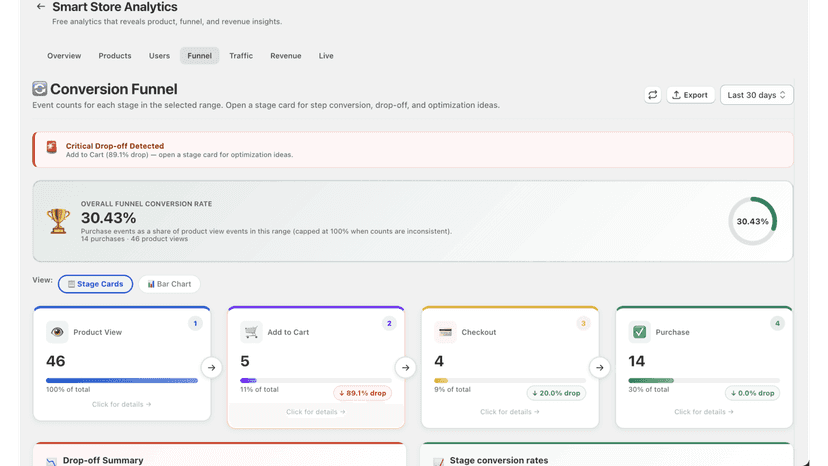Click the refresh data icon button
This screenshot has width=828, height=466.
point(653,95)
